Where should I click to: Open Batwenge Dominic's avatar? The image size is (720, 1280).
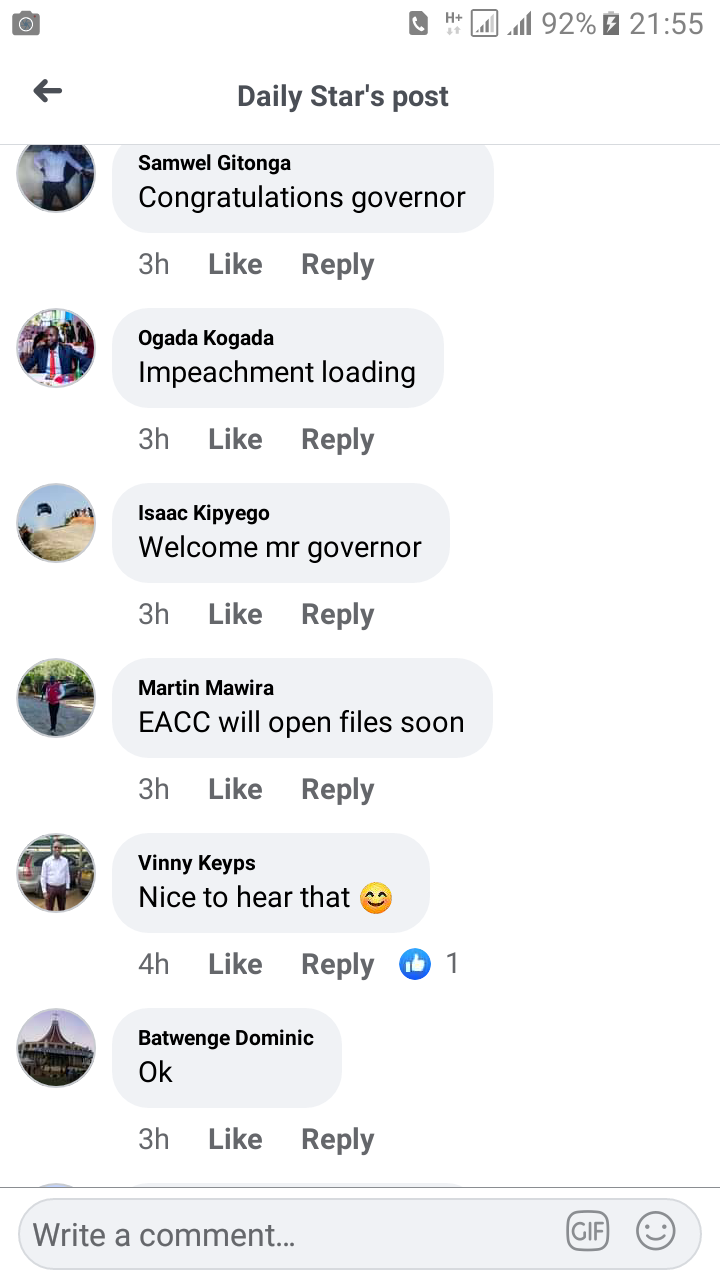click(56, 1048)
